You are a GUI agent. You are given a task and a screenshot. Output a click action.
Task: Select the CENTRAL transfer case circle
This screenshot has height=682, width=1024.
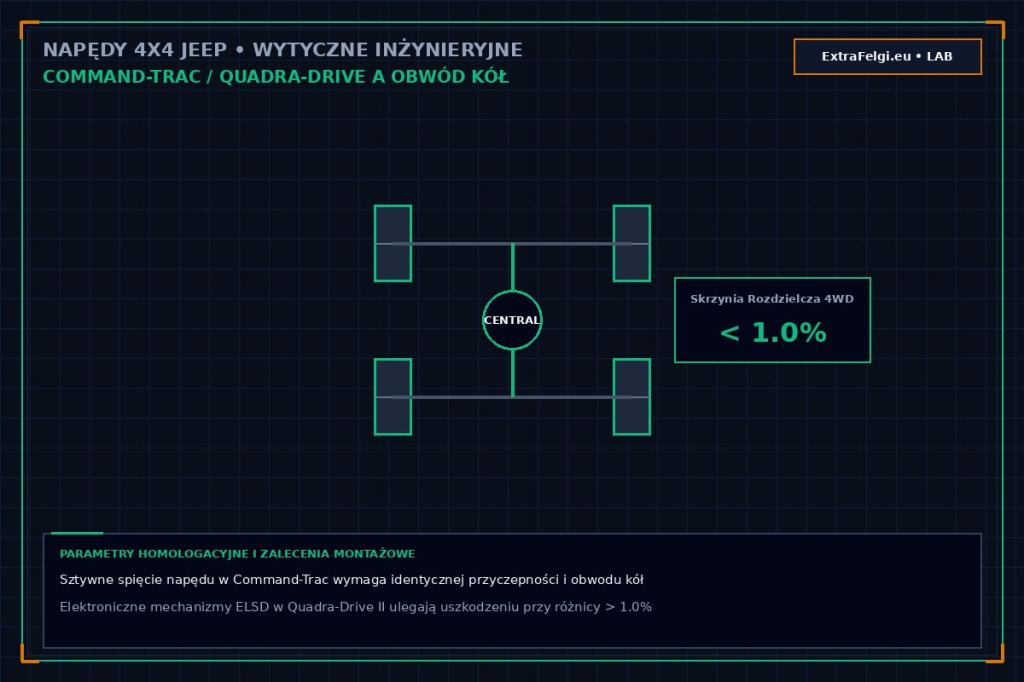512,320
